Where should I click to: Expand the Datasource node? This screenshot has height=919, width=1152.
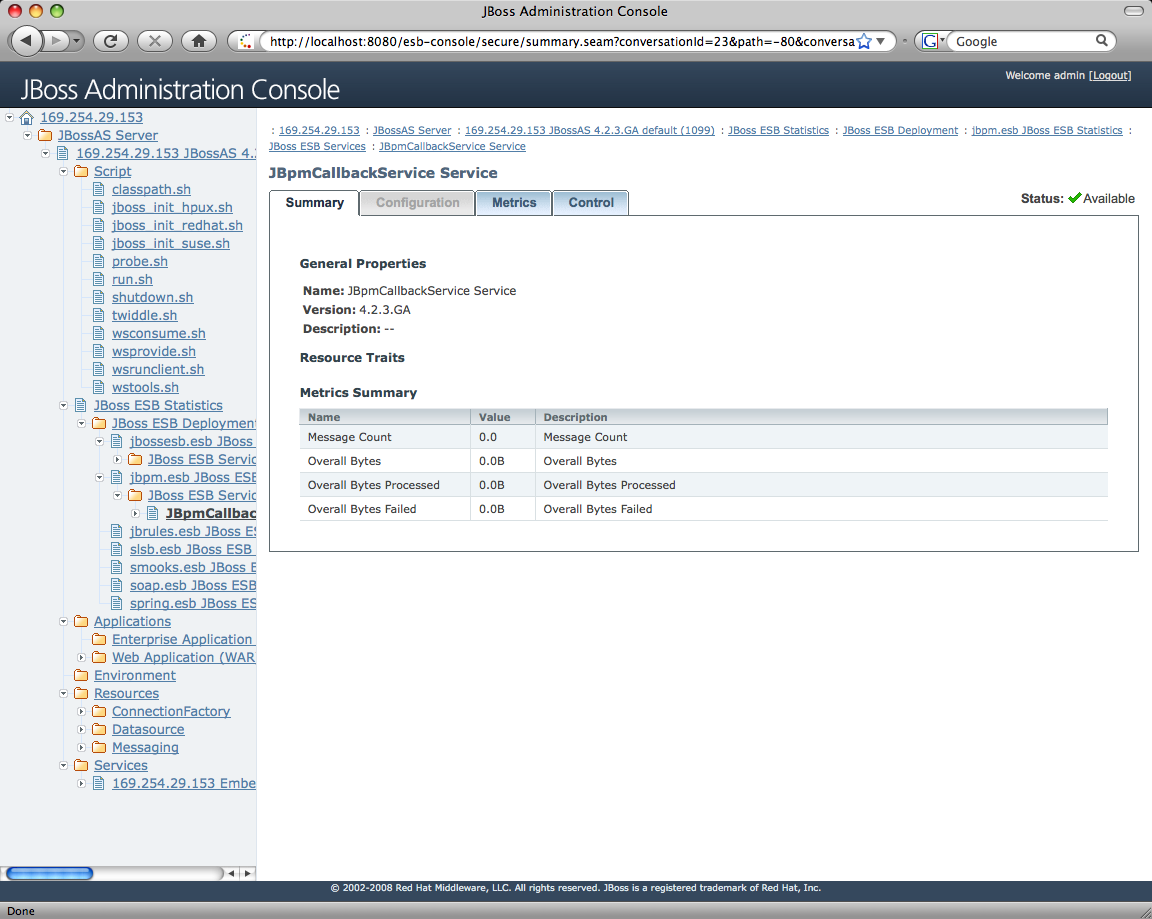(82, 729)
